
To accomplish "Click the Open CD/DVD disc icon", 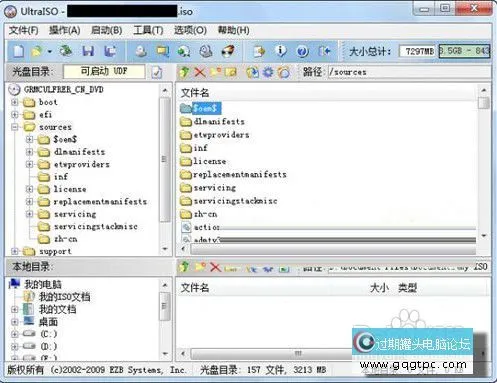I will [66, 51].
